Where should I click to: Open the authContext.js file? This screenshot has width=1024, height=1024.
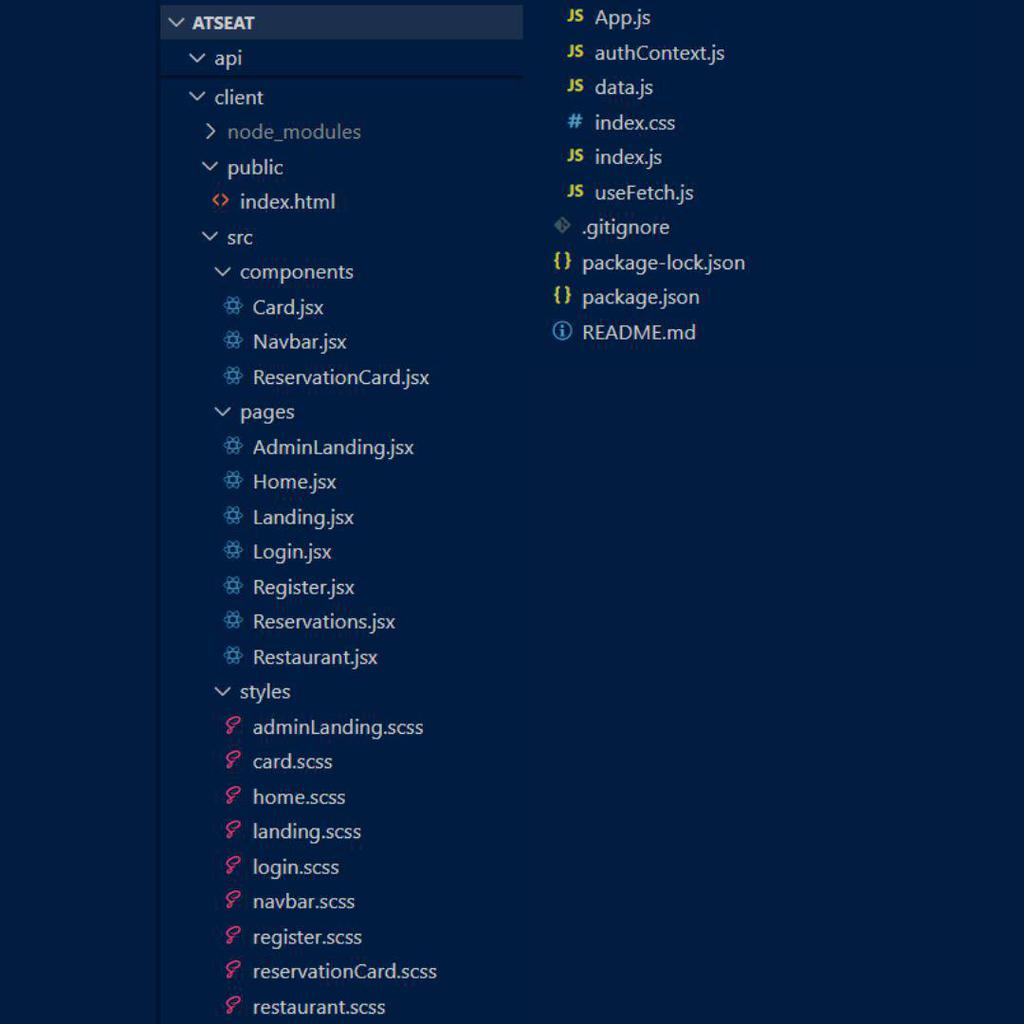tap(660, 53)
